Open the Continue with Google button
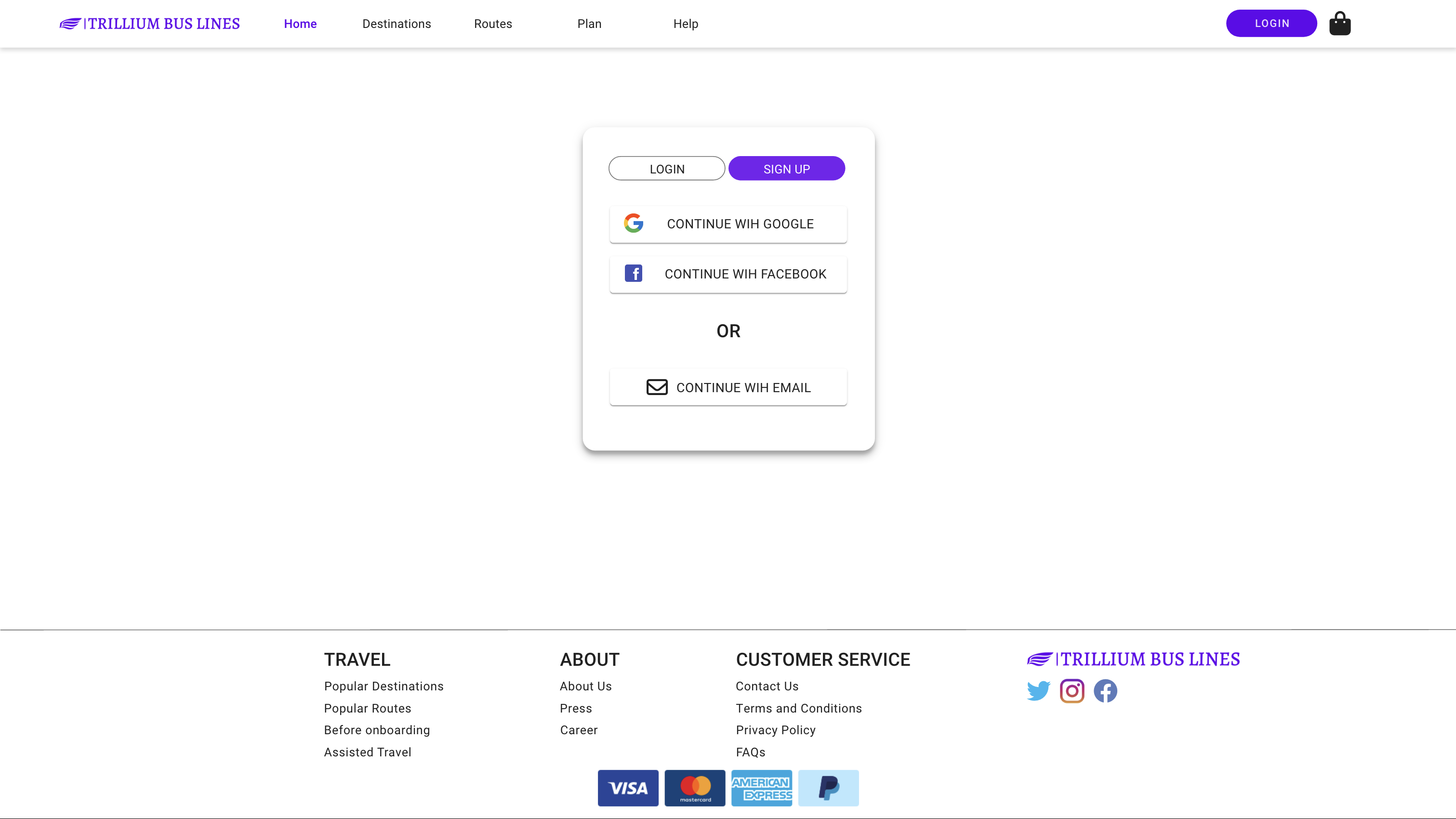 pos(728,223)
